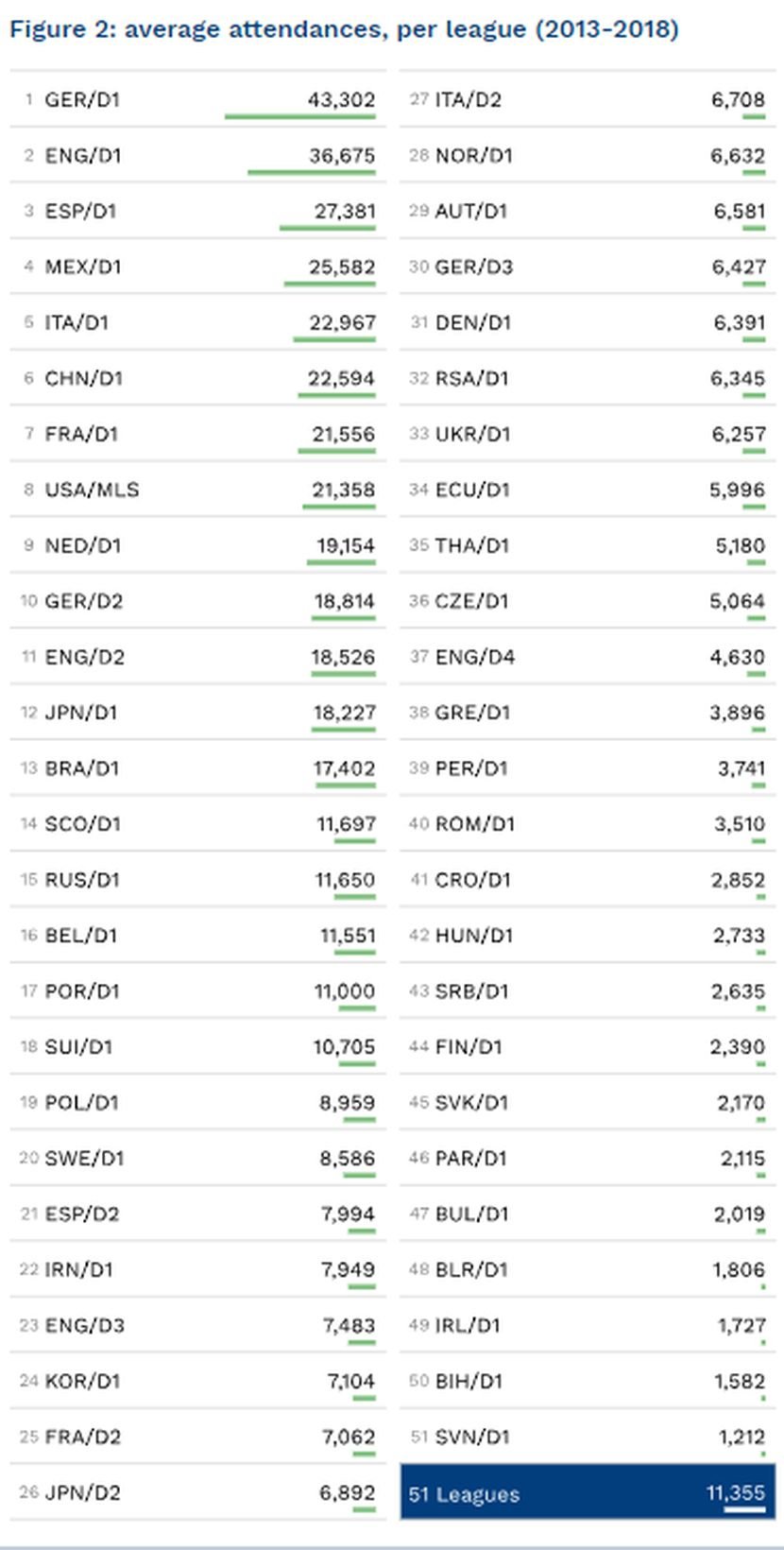Select the 11,000 value for POR/D1
Viewport: 784px width, 1550px height.
(344, 991)
